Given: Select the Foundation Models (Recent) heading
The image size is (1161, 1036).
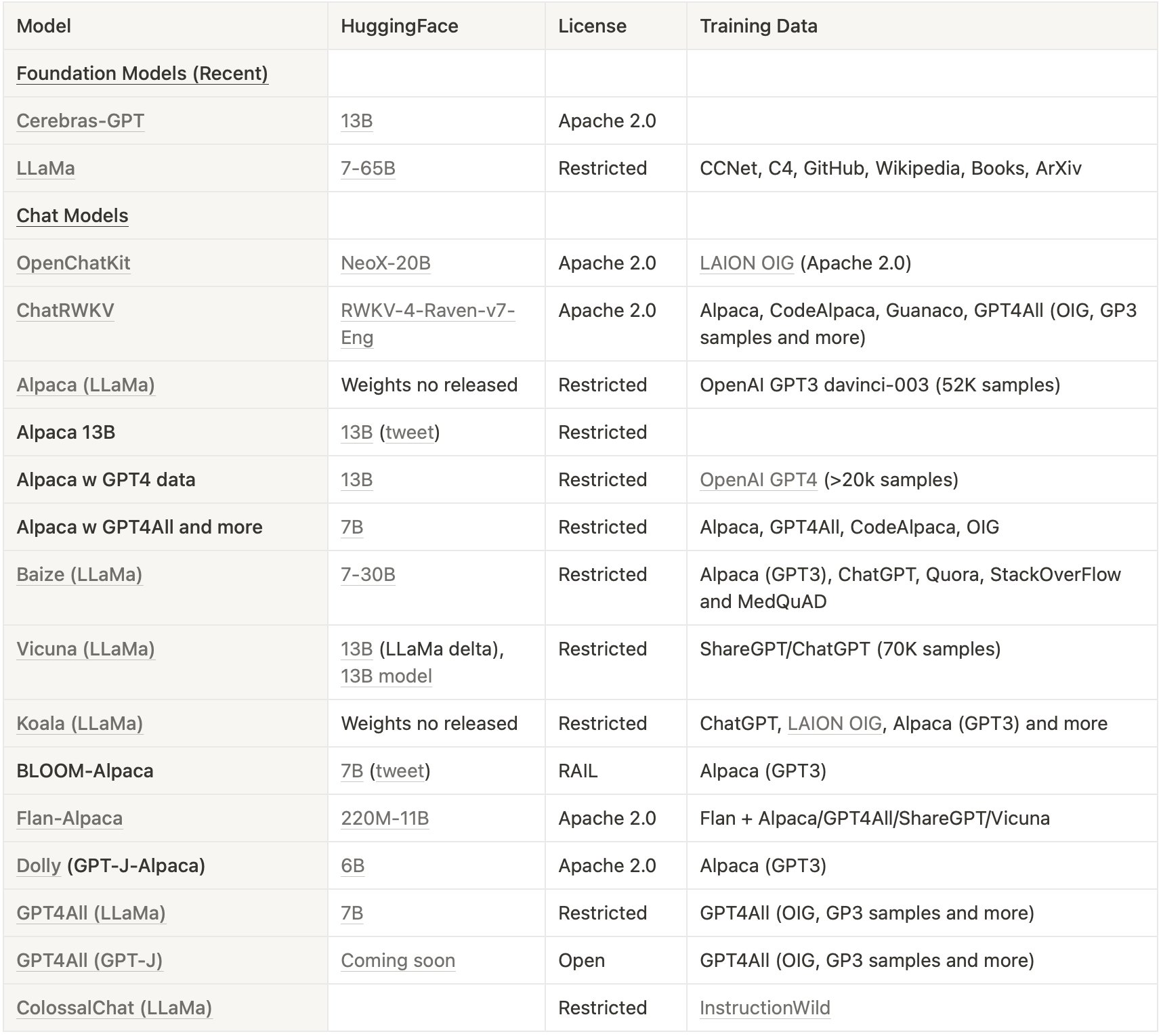Looking at the screenshot, I should (142, 73).
